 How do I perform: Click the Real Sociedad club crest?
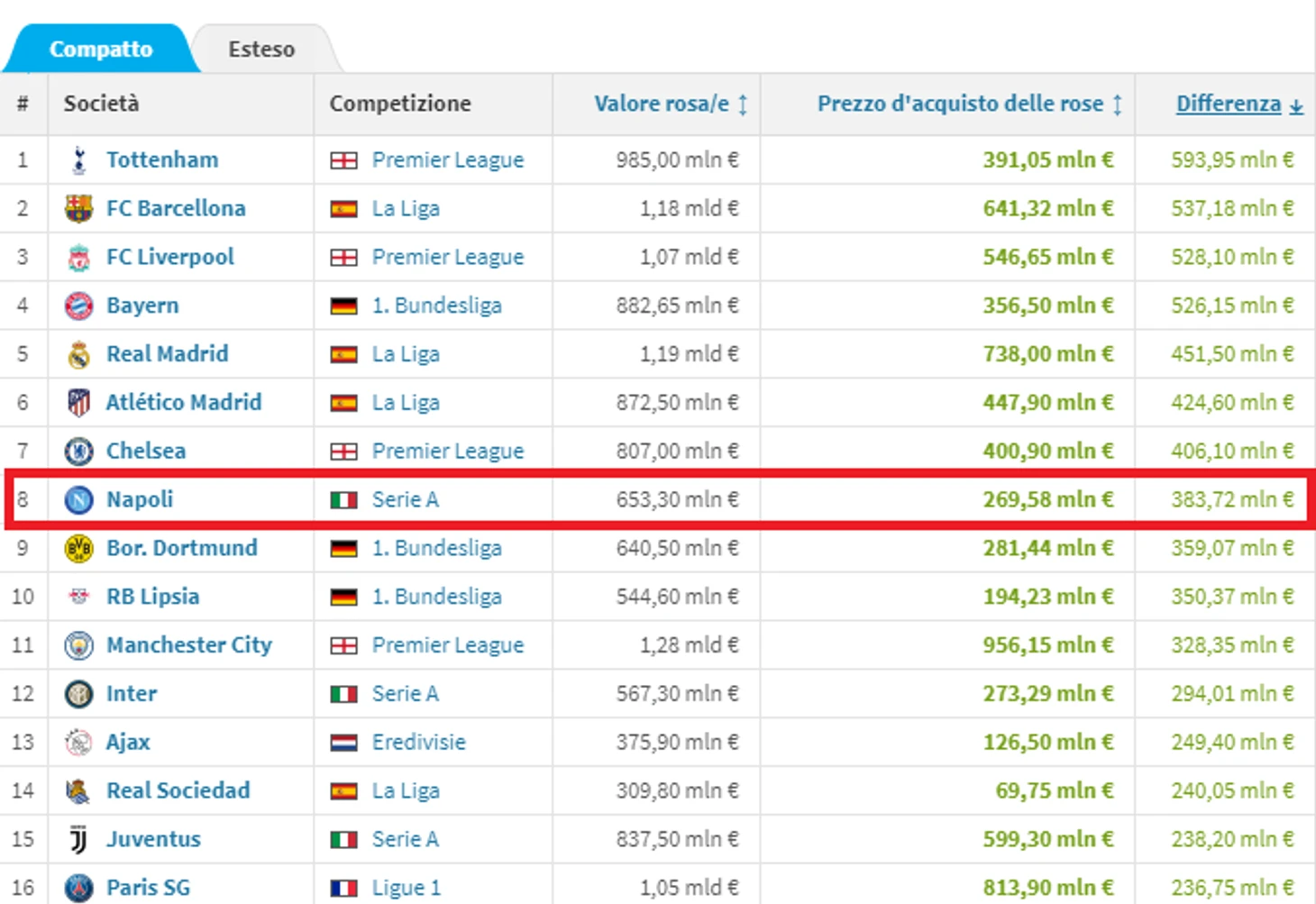[79, 791]
